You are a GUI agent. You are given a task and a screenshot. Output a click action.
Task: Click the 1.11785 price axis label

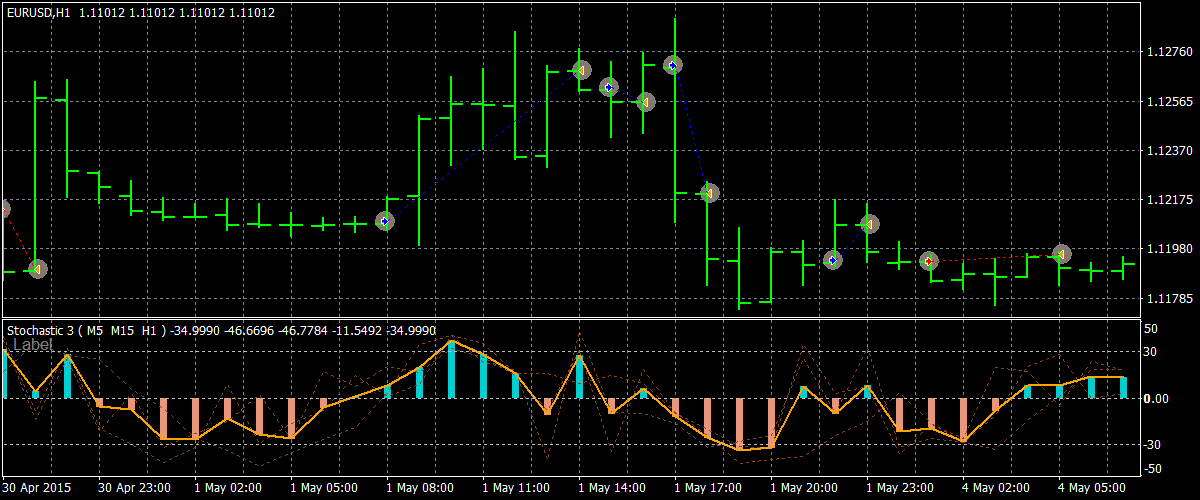pos(1168,298)
